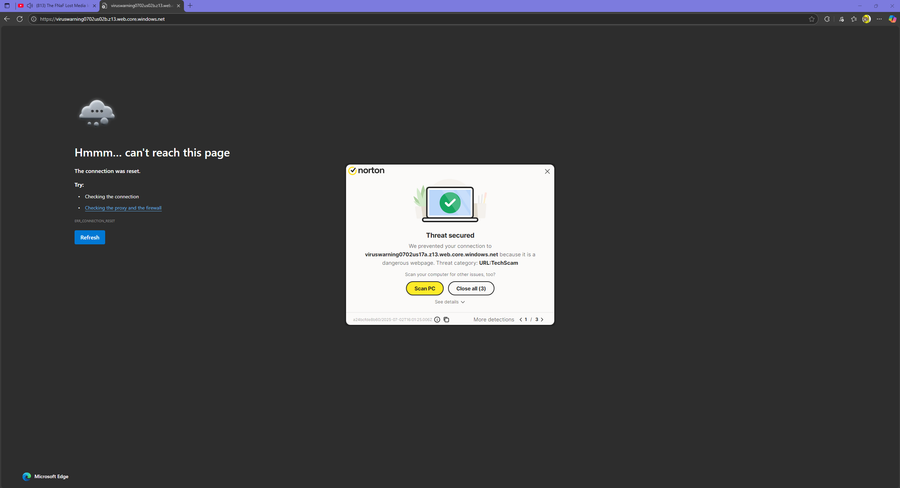This screenshot has height=488, width=900.
Task: Close the viruswarning tab
Action: click(x=179, y=6)
